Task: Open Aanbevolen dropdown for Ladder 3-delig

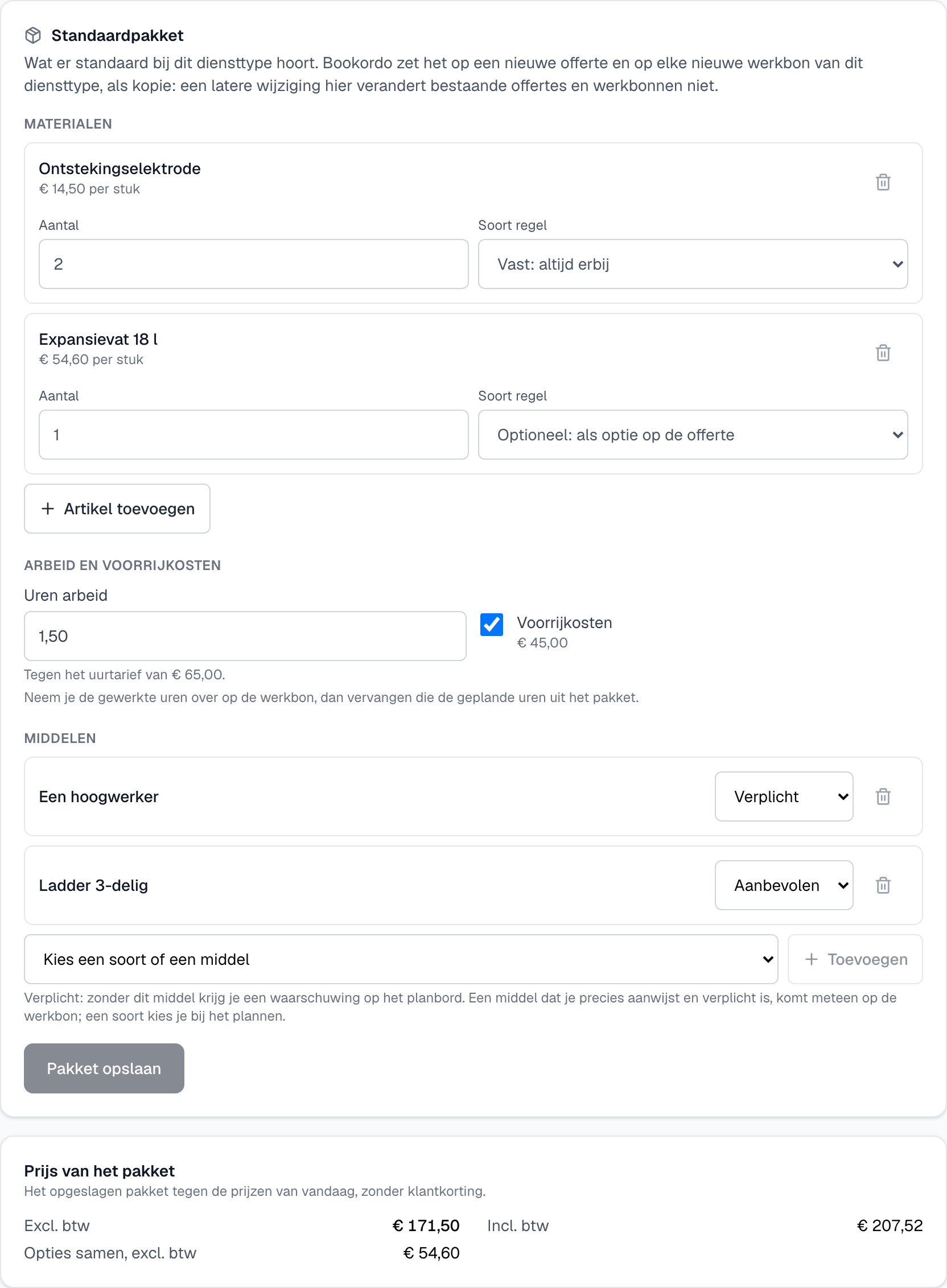Action: coord(784,885)
